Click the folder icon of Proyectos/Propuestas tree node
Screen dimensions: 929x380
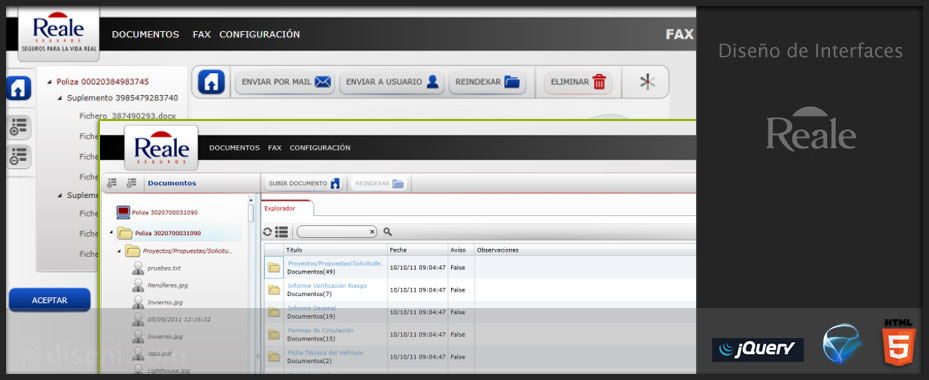pos(133,251)
